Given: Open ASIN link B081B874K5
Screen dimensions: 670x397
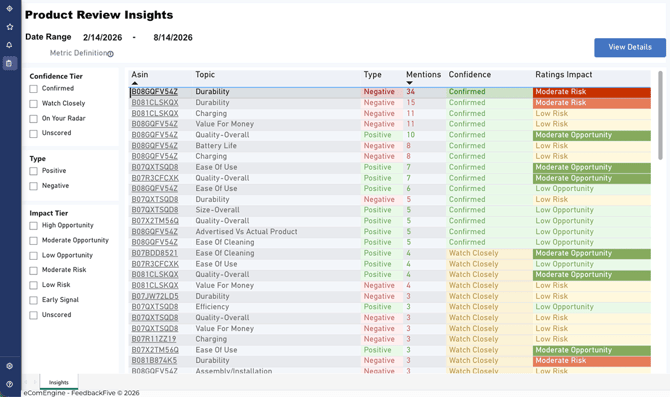Looking at the screenshot, I should point(154,360).
